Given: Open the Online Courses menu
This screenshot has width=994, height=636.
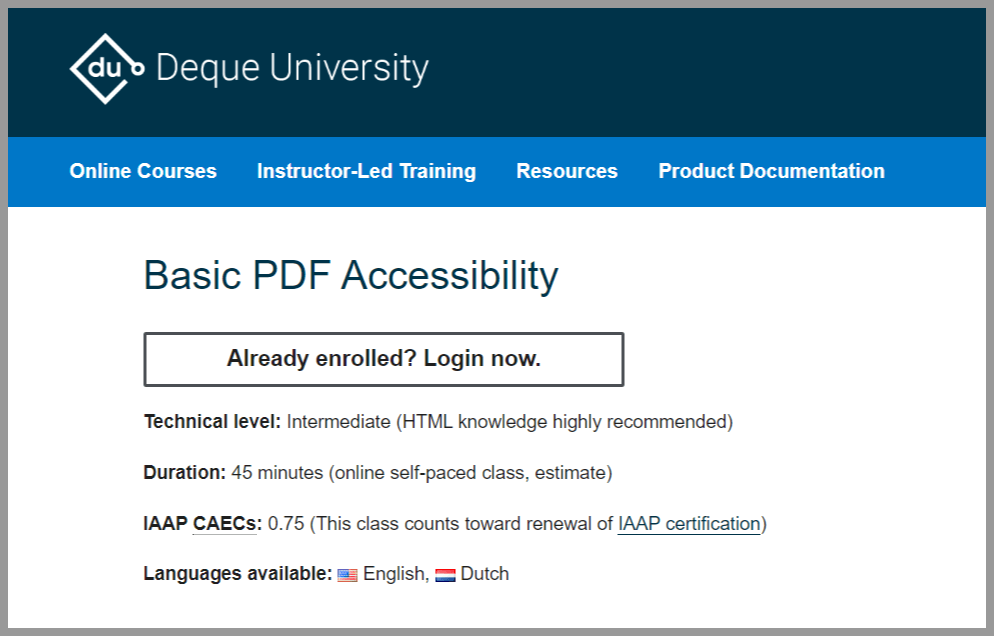Looking at the screenshot, I should pyautogui.click(x=143, y=171).
